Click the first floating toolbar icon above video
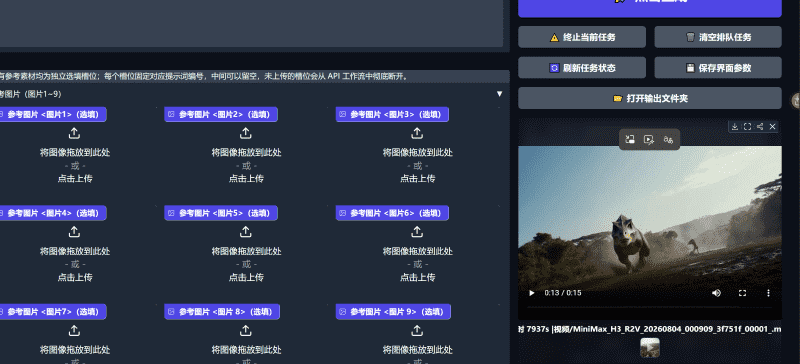 (x=630, y=139)
